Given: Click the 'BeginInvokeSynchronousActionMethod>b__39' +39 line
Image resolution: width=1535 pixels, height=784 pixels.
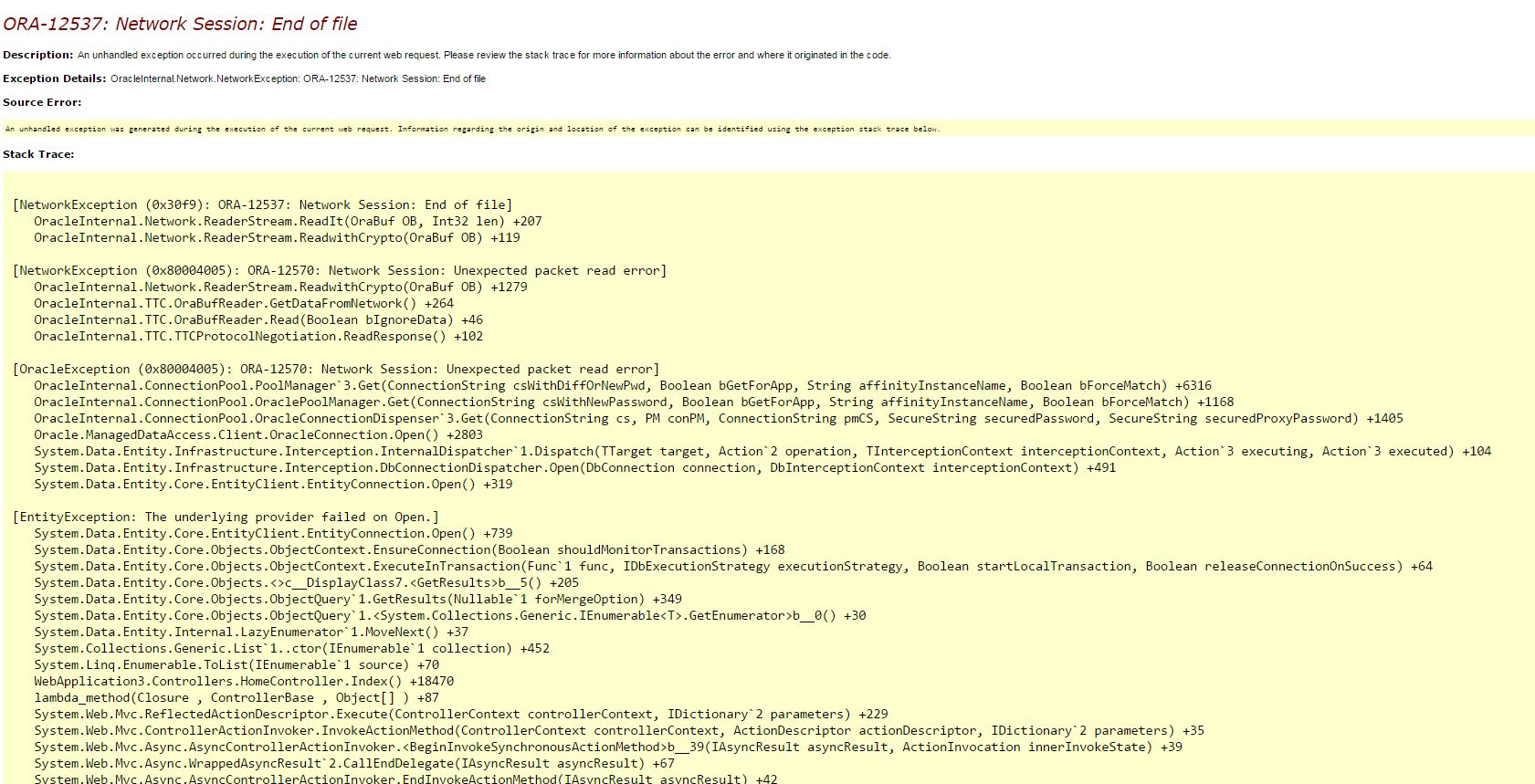Looking at the screenshot, I should pyautogui.click(x=608, y=747).
